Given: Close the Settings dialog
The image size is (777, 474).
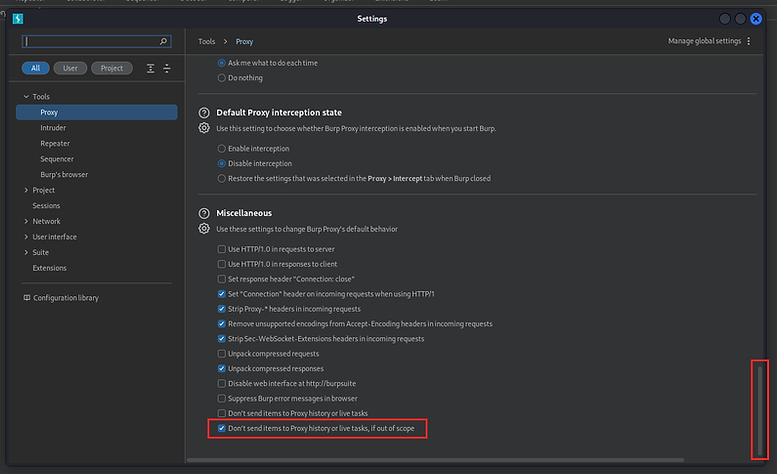Looking at the screenshot, I should click(x=756, y=19).
